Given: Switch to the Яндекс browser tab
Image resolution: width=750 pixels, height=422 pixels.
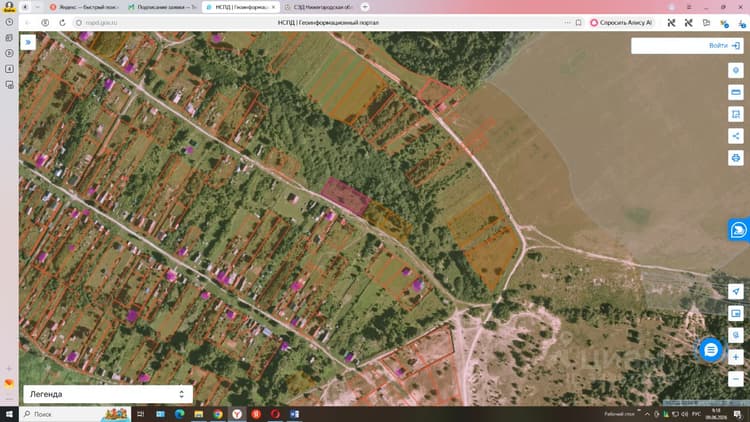Looking at the screenshot, I should click(x=85, y=7).
